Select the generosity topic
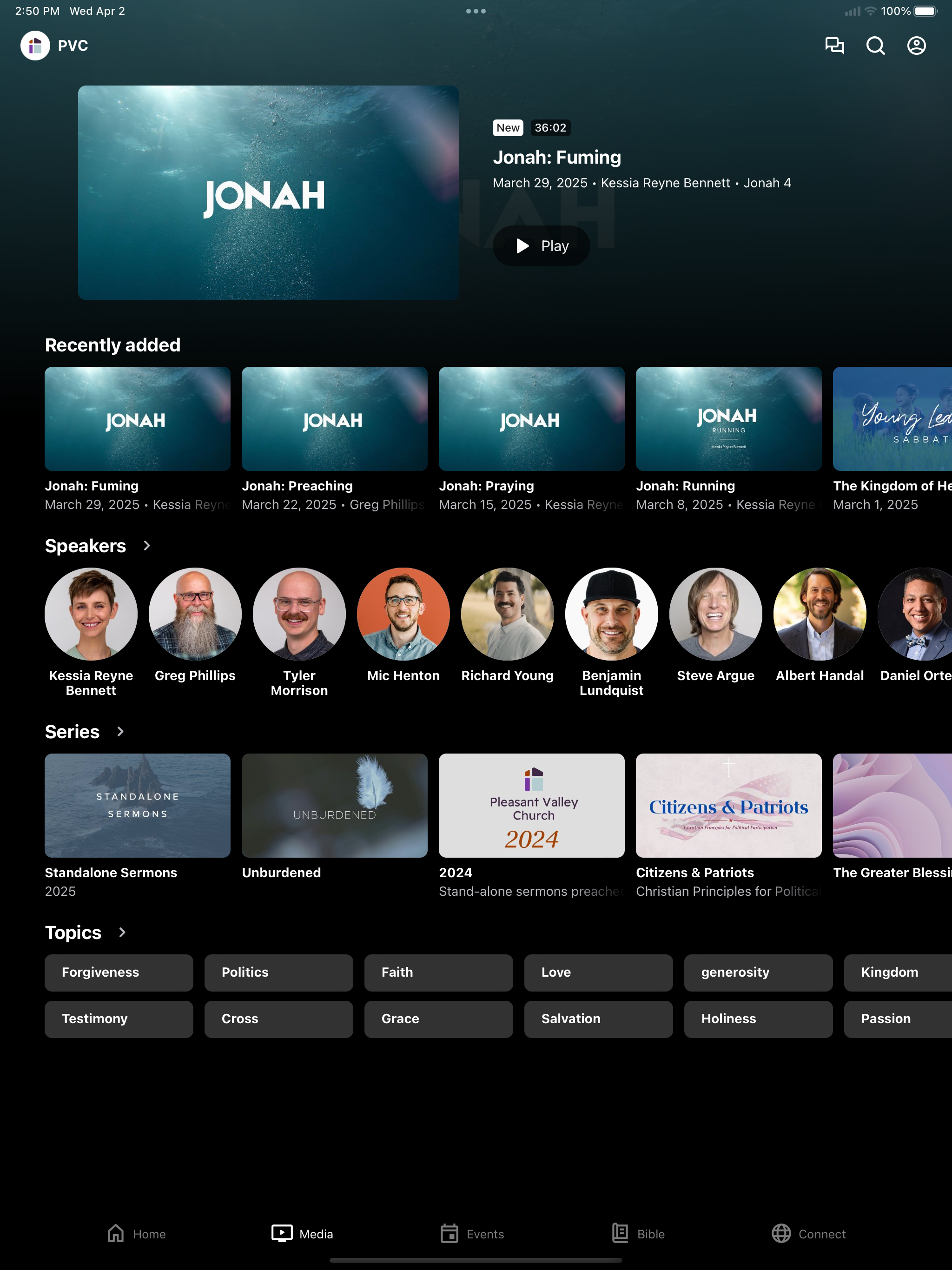 tap(759, 972)
